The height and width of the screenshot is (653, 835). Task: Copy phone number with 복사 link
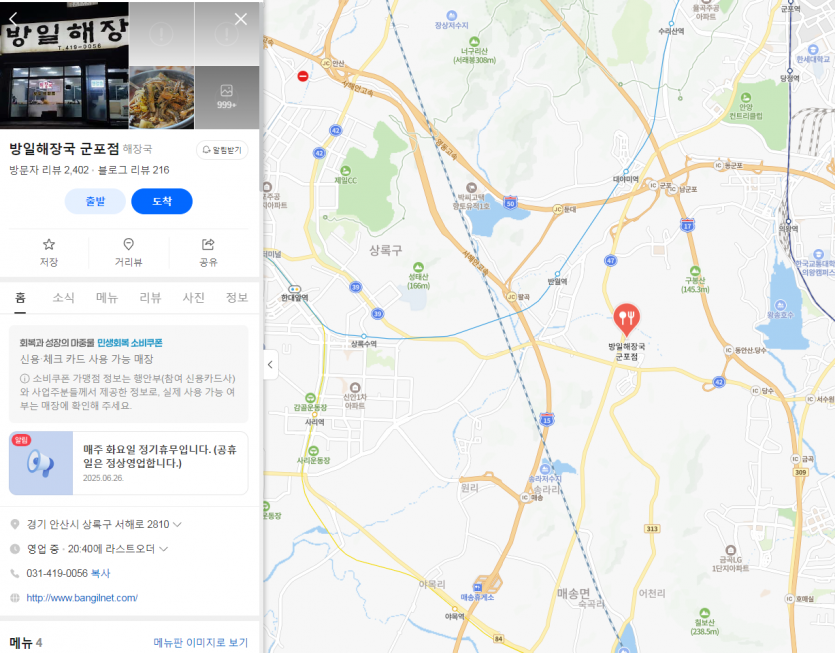[x=101, y=573]
